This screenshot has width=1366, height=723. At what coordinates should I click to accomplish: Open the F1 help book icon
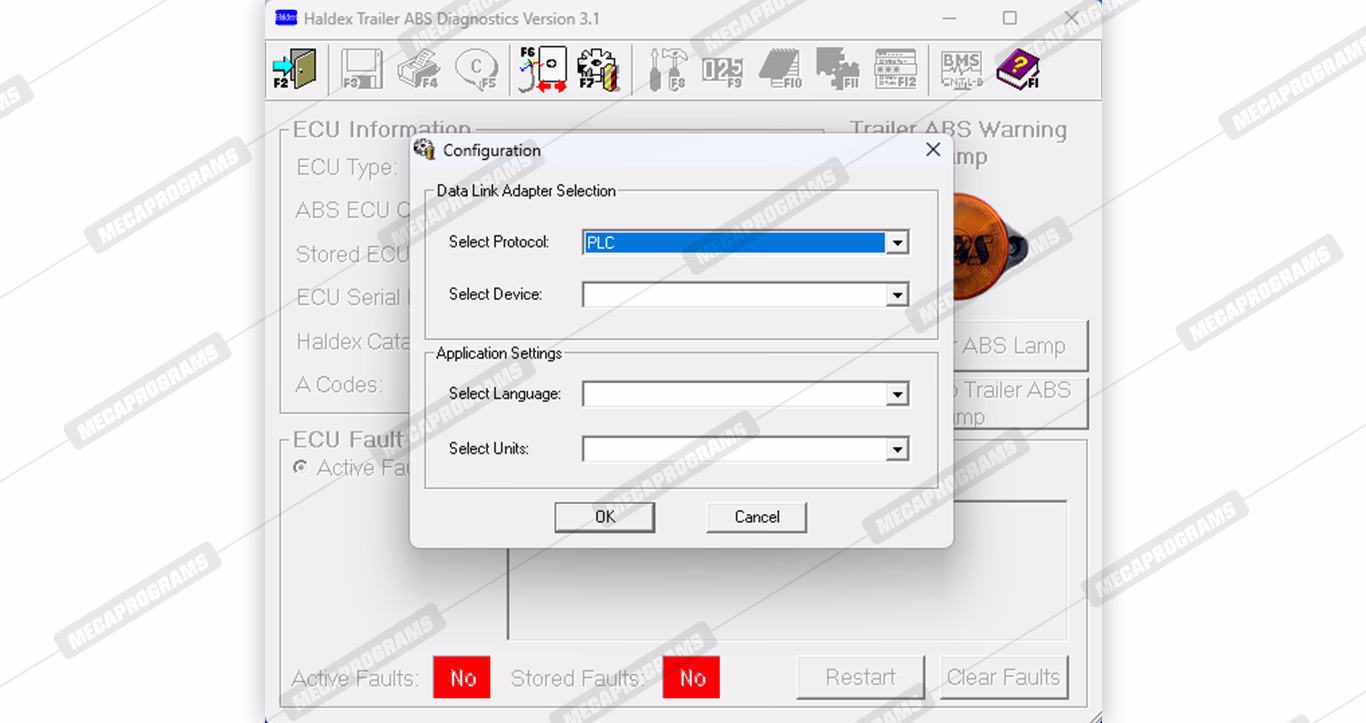click(1017, 70)
